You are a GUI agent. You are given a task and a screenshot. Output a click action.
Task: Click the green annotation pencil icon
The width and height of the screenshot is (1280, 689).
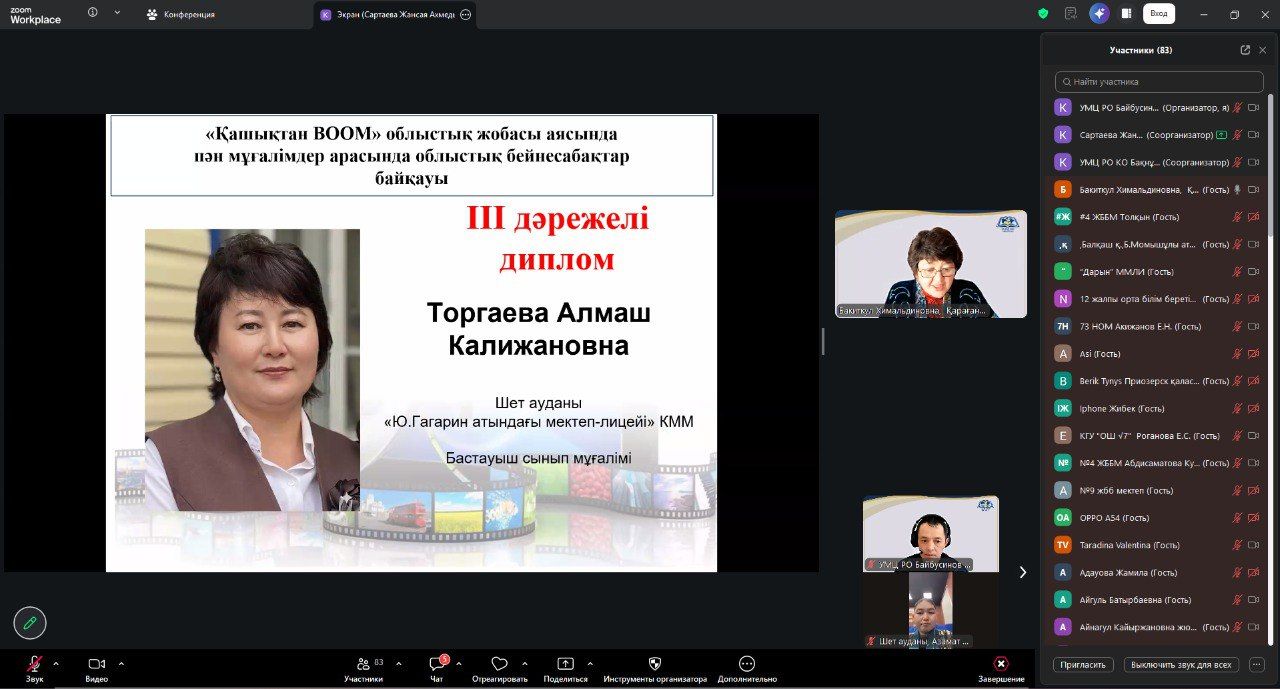tap(30, 622)
